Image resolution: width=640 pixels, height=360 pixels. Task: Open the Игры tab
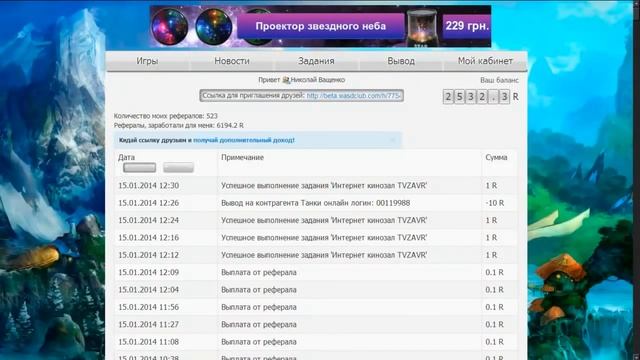coord(147,61)
